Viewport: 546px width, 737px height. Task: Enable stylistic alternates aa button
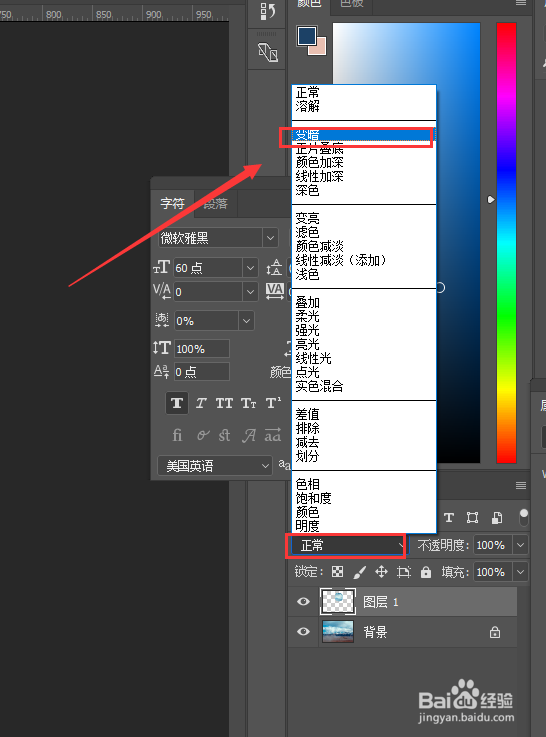[273, 435]
